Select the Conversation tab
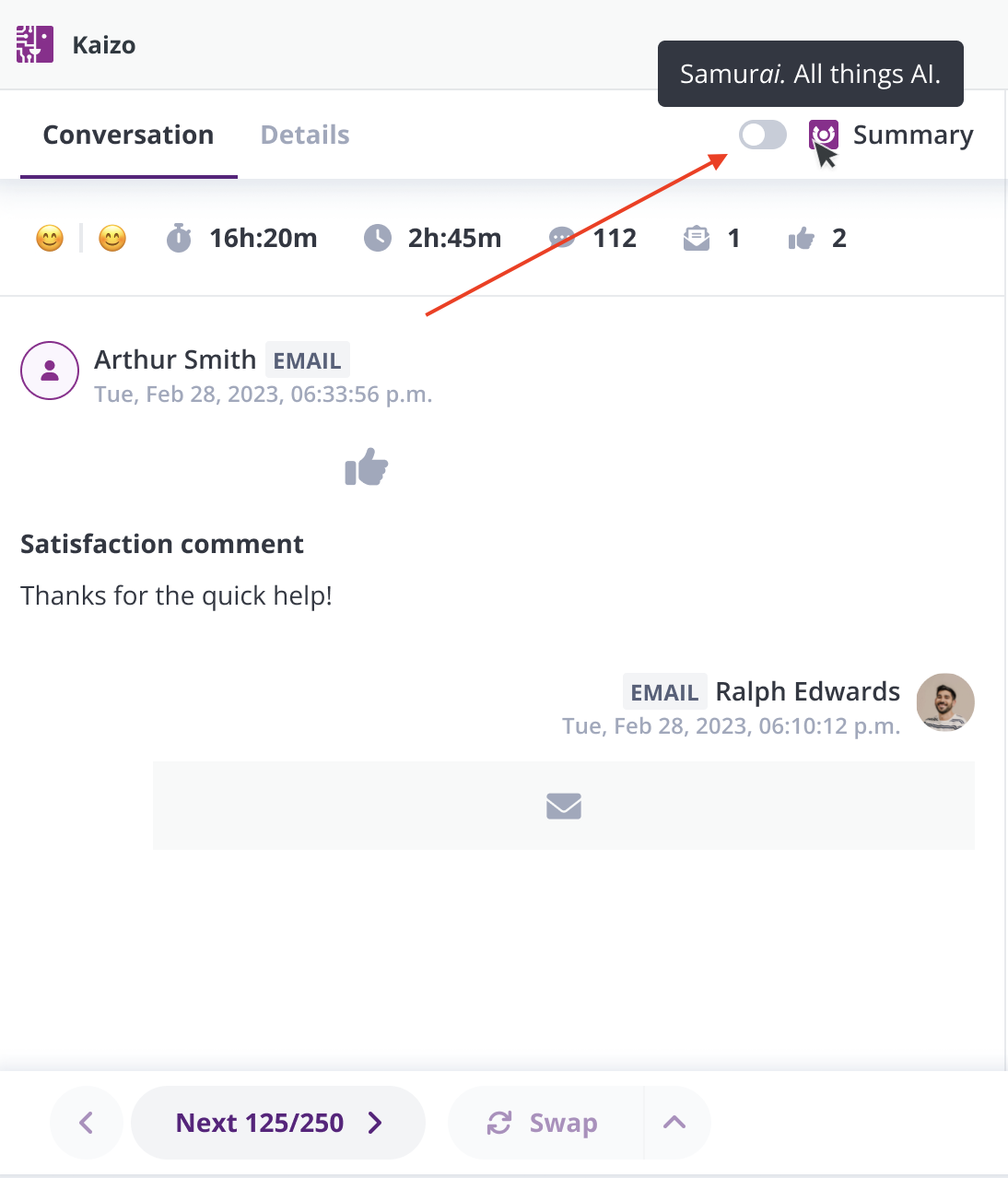 point(128,135)
